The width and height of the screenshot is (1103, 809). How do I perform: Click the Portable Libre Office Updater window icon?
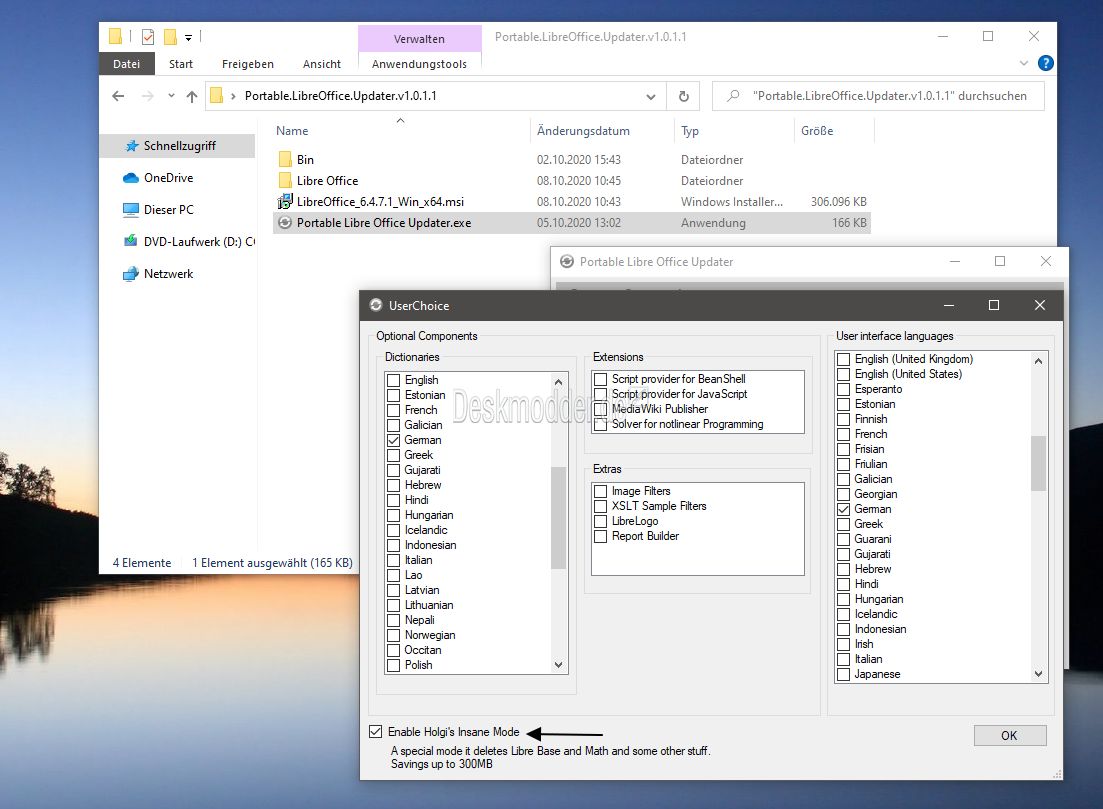click(x=567, y=262)
